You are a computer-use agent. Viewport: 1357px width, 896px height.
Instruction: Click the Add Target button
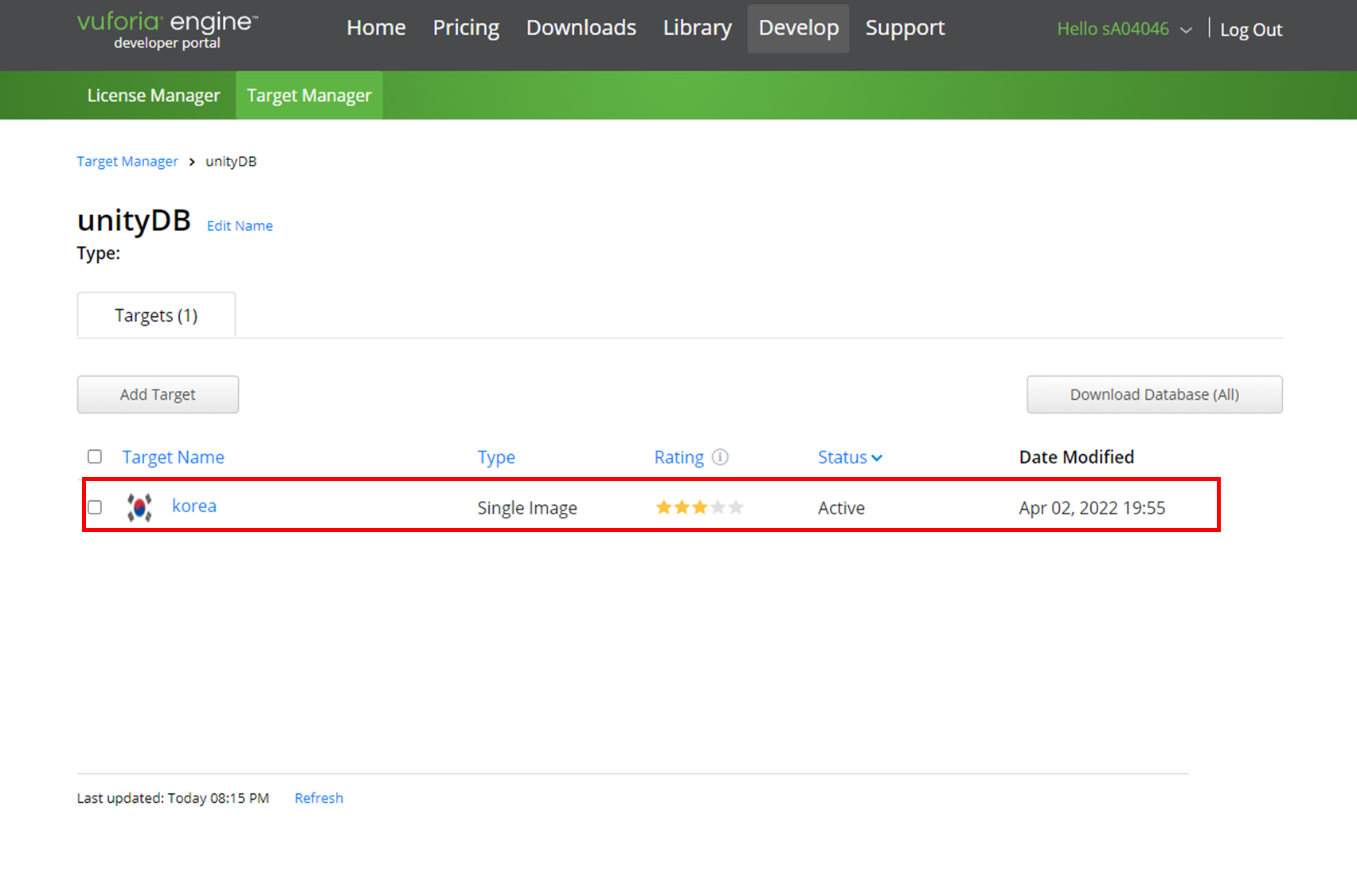tap(158, 395)
